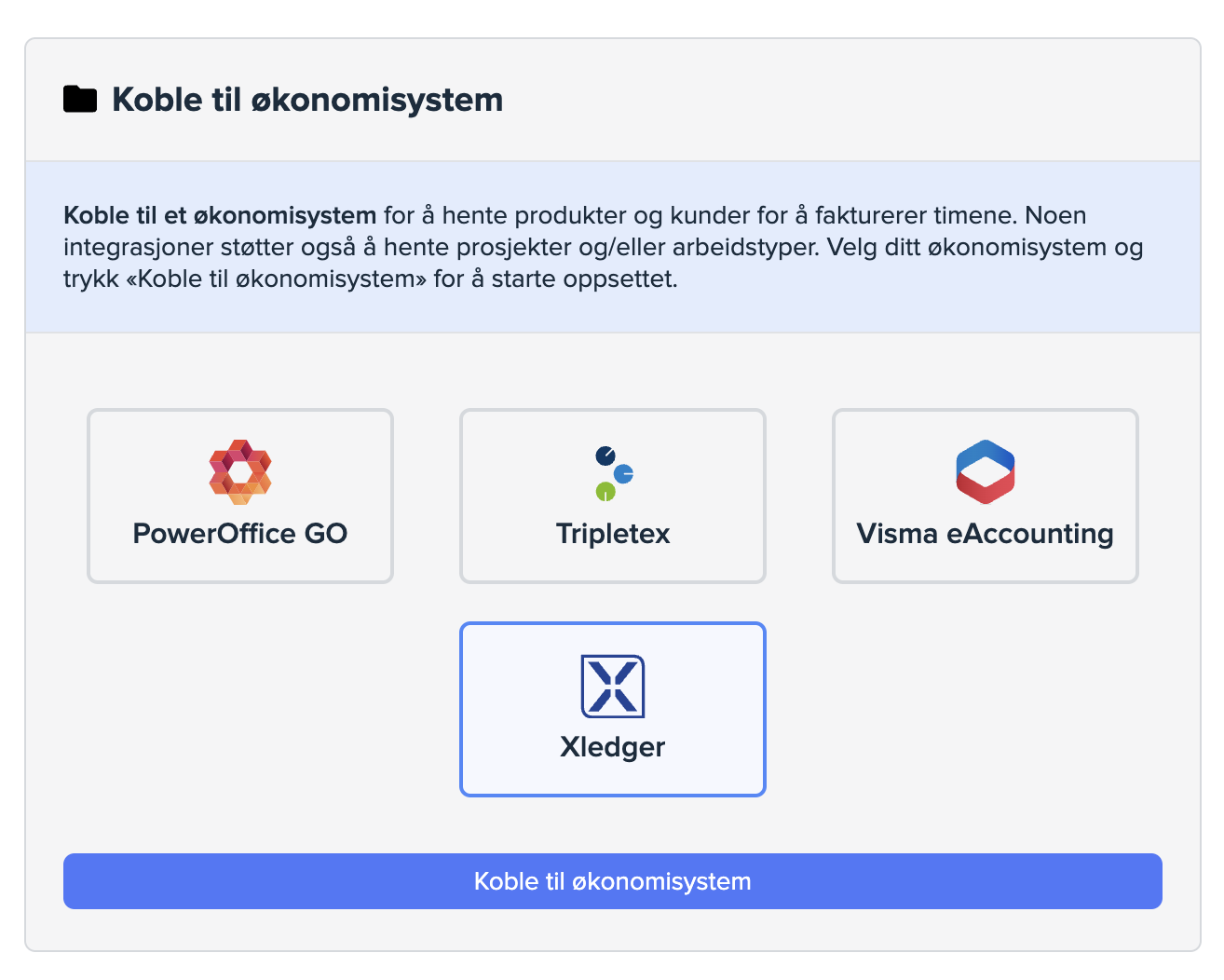
Task: Click the green dot in Tripletex logo
Action: 605,491
